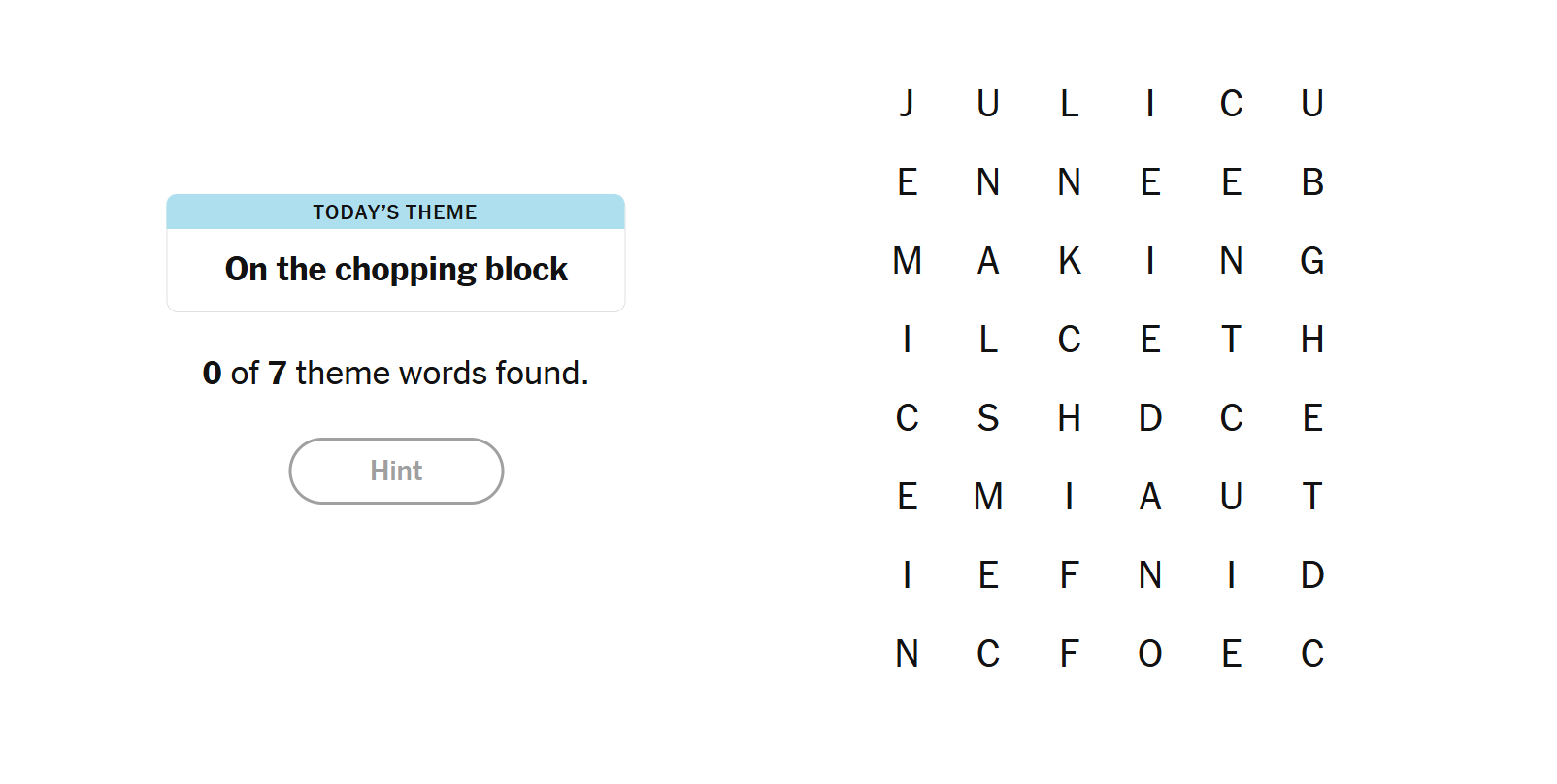The height and width of the screenshot is (784, 1557).
Task: Tap the T between E and H
Action: coord(1231,340)
